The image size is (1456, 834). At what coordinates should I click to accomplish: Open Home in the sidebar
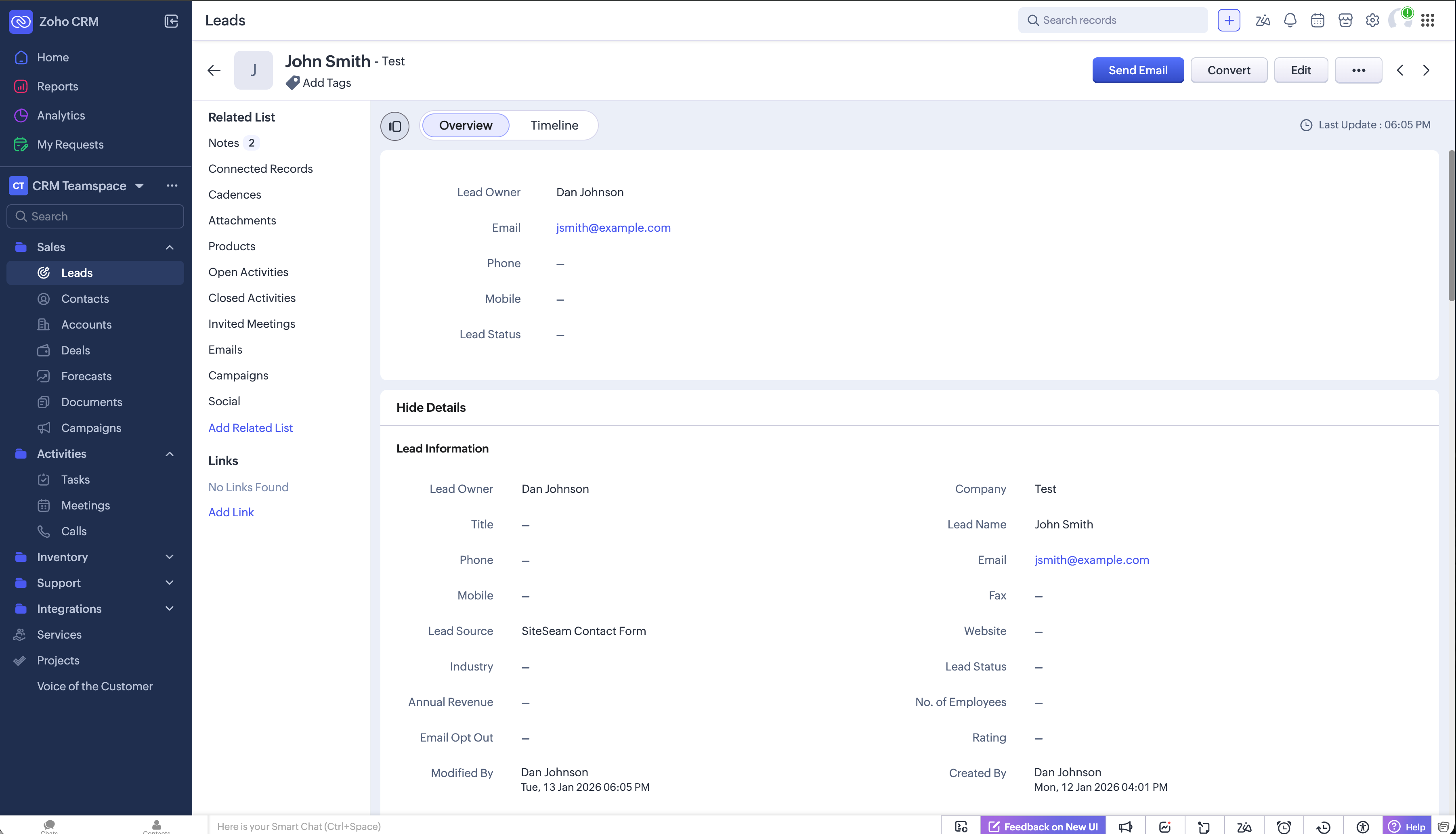click(x=53, y=57)
